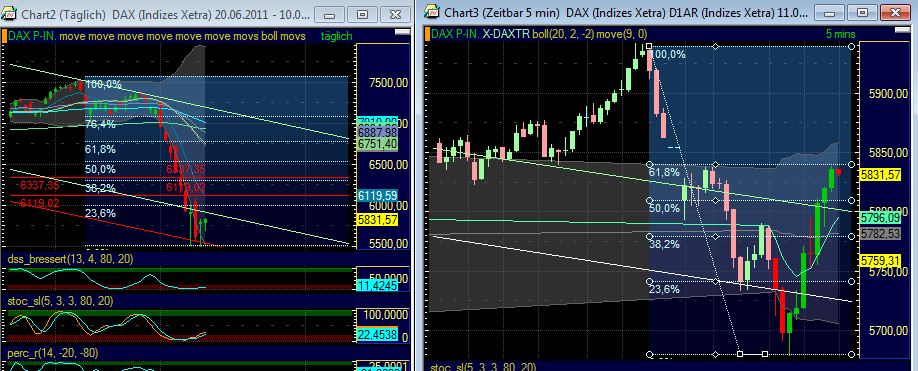The width and height of the screenshot is (918, 371).
Task: Click the 61,8% Fibonacci label in Chart3
Action: point(664,173)
